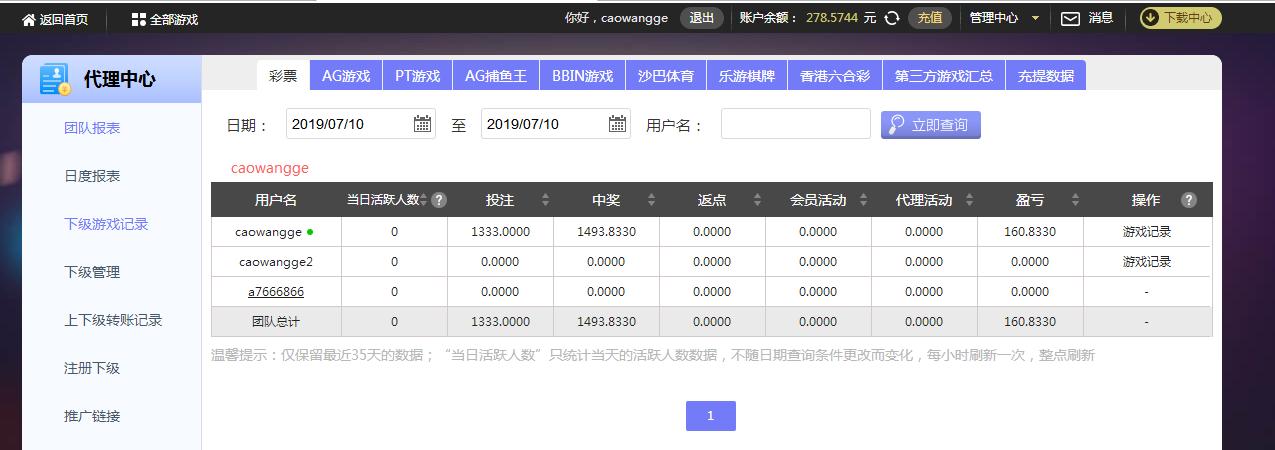Click the start date input field
Viewport: 1275px width, 450px height.
[361, 124]
